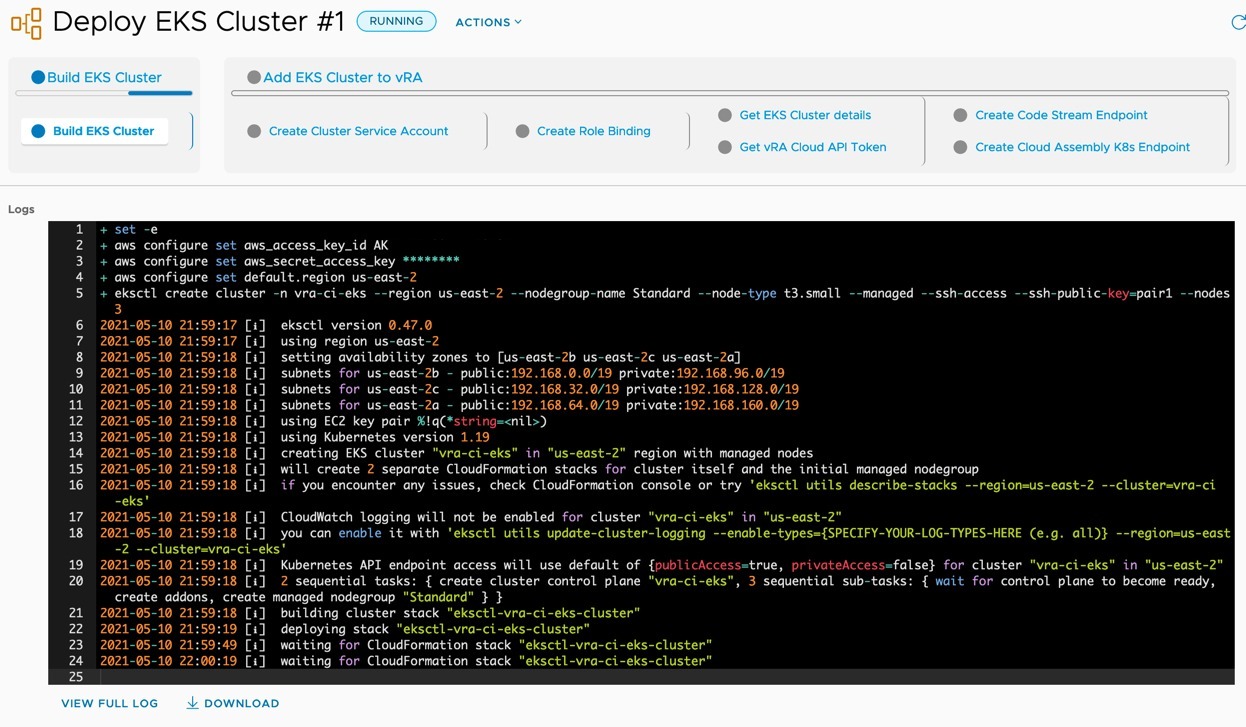
Task: Click status dot of Create Code Stream Endpoint
Action: click(x=960, y=115)
